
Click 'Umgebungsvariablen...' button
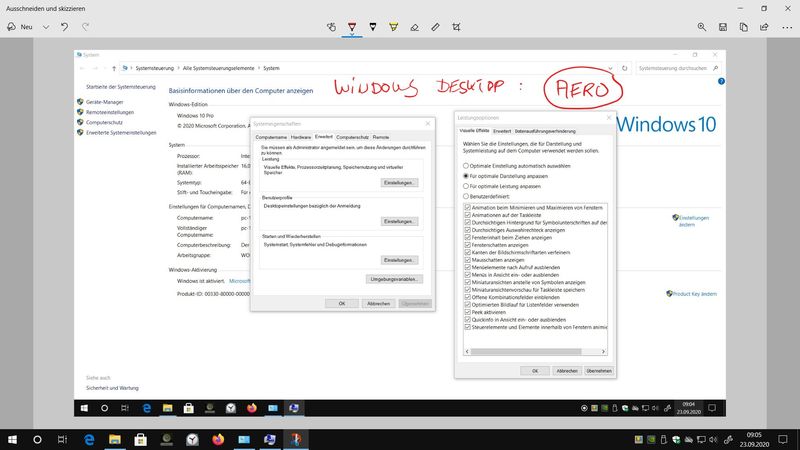(x=394, y=279)
